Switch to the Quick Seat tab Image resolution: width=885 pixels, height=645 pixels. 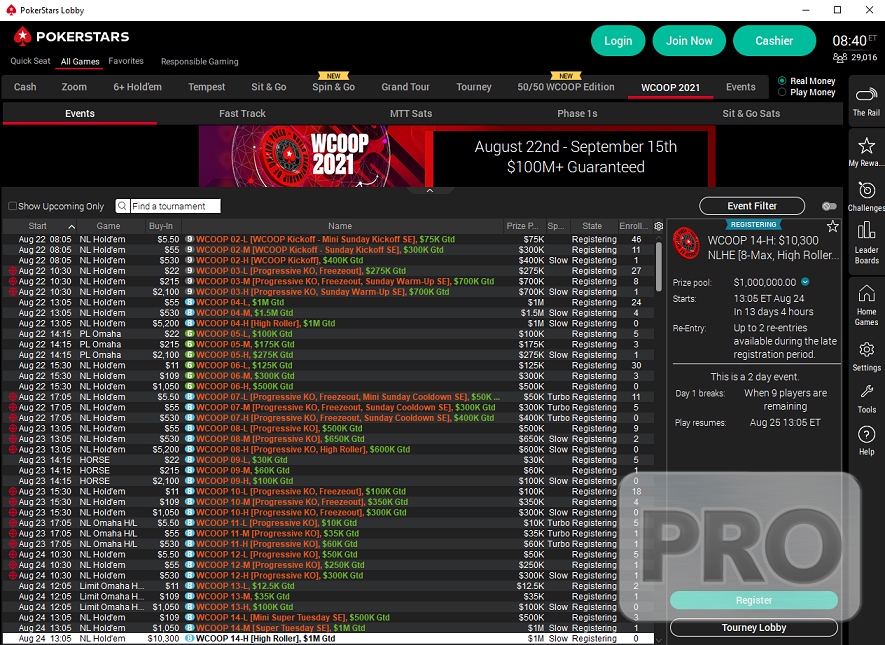pyautogui.click(x=30, y=61)
